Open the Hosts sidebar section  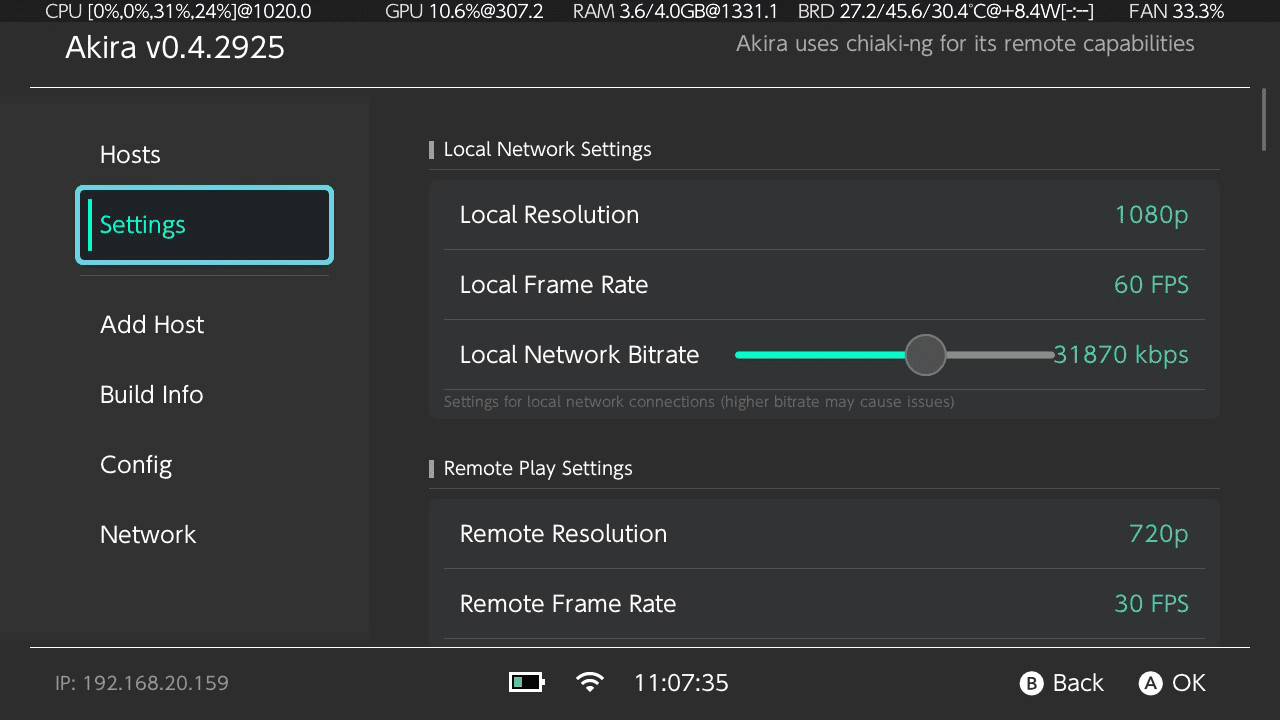204,155
